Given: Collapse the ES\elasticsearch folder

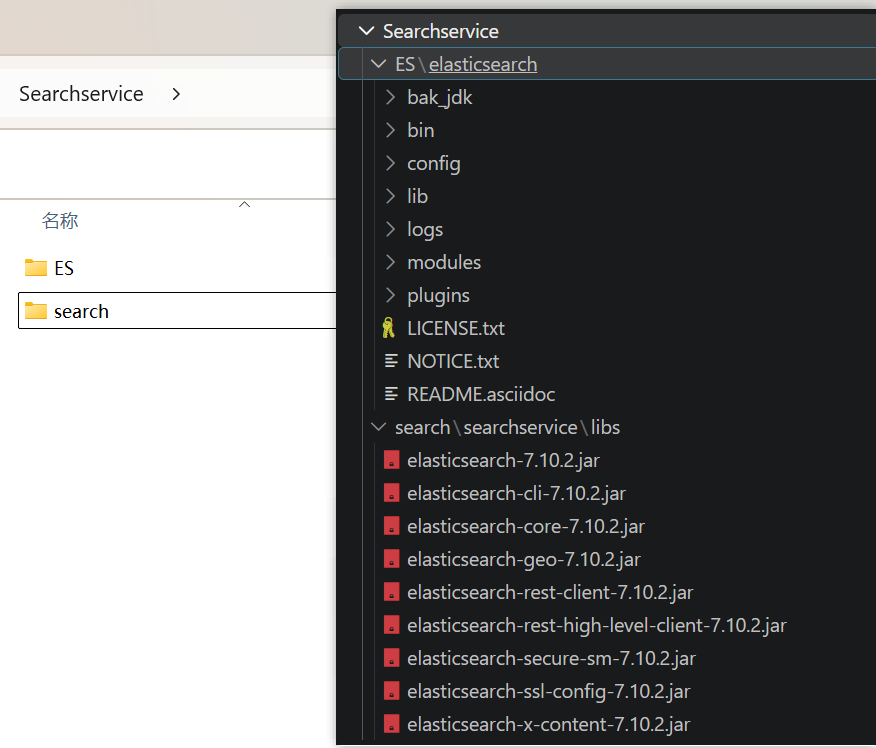Looking at the screenshot, I should tap(379, 64).
